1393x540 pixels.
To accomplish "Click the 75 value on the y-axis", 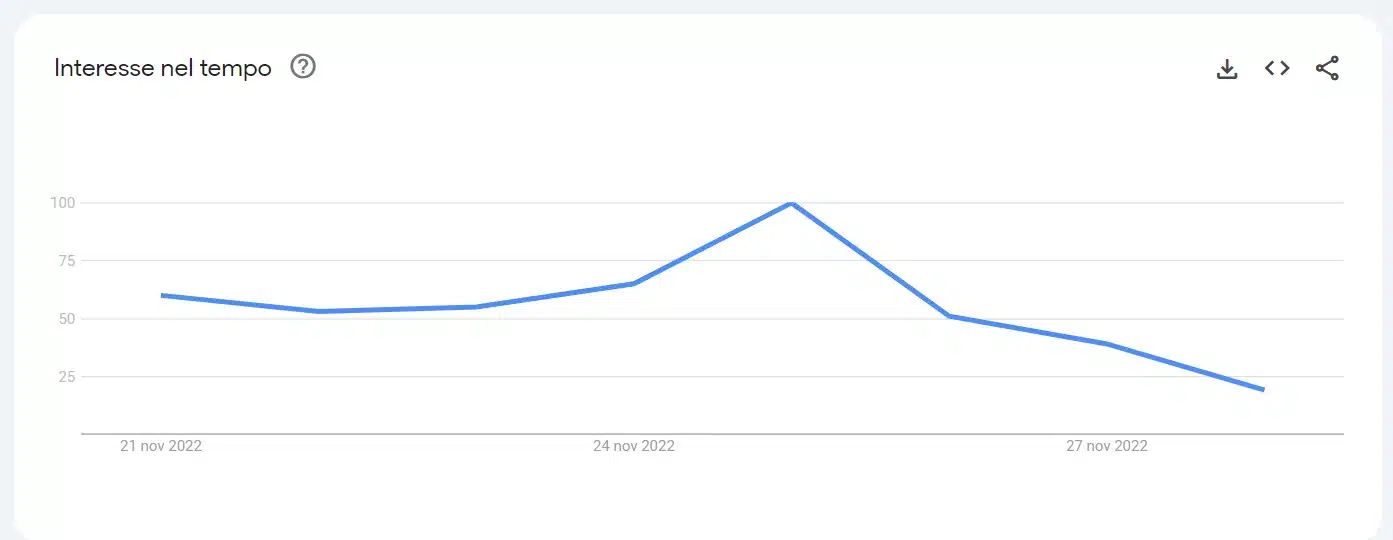I will pos(67,261).
